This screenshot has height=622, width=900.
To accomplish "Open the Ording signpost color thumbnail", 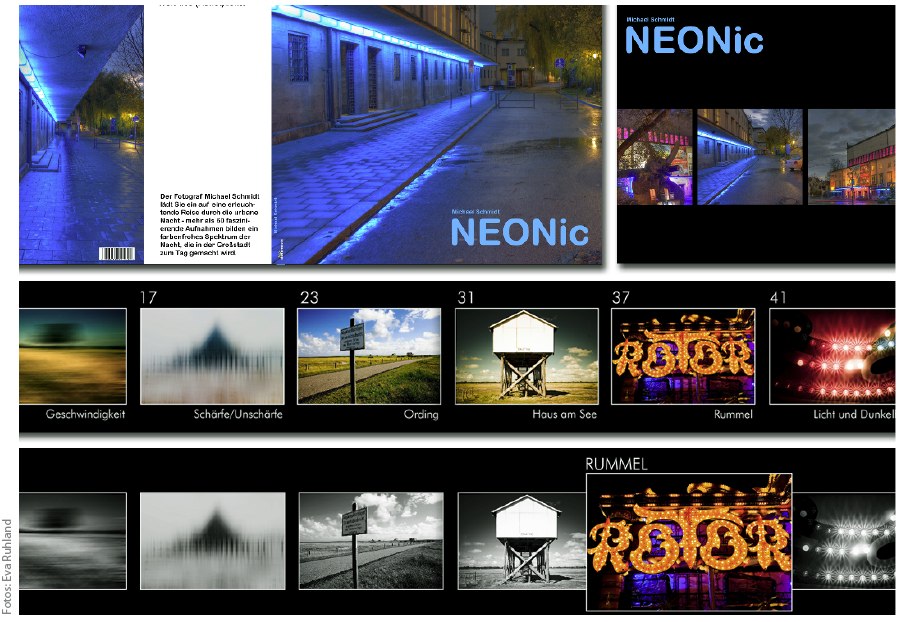I will 369,356.
